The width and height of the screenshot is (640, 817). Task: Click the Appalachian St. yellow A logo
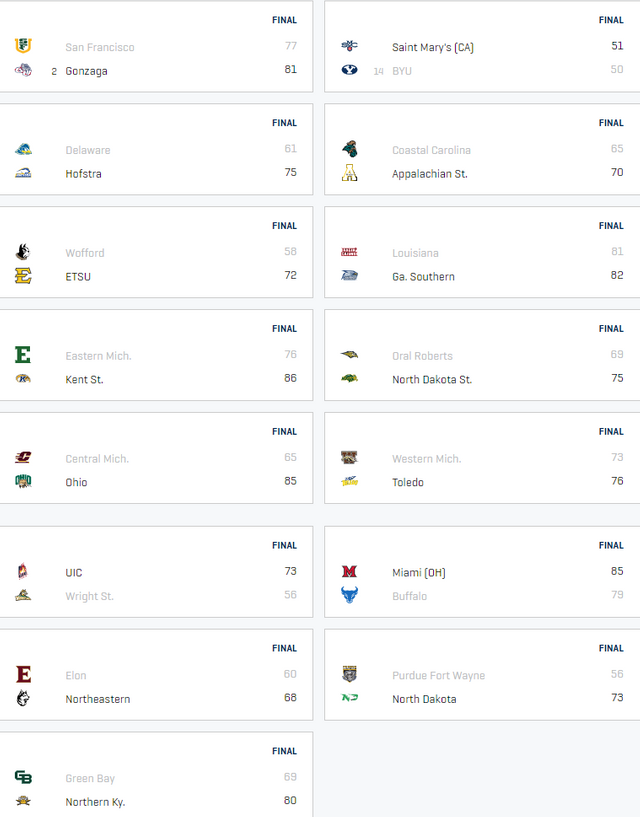coord(349,172)
